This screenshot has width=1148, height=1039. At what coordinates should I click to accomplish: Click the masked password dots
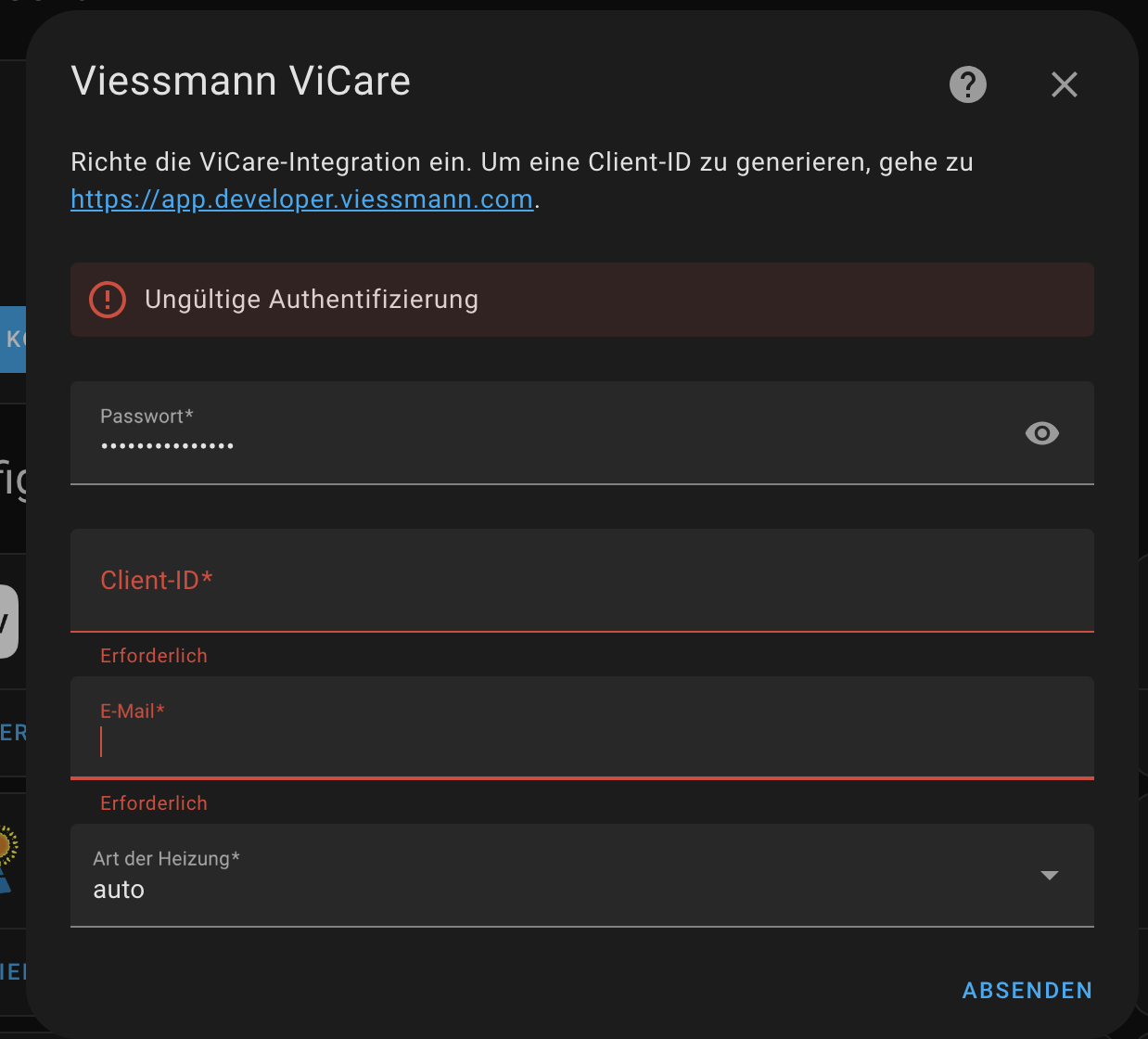pos(167,446)
